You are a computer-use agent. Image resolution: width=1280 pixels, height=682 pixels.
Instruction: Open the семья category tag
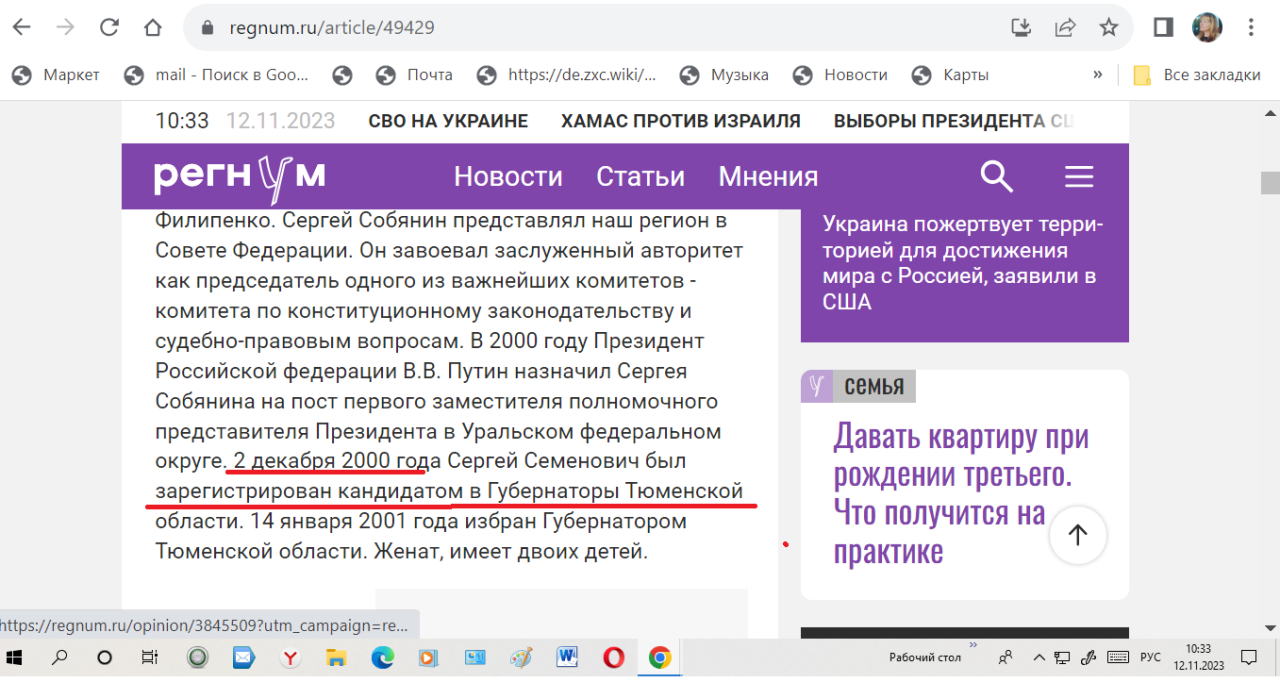pos(859,386)
